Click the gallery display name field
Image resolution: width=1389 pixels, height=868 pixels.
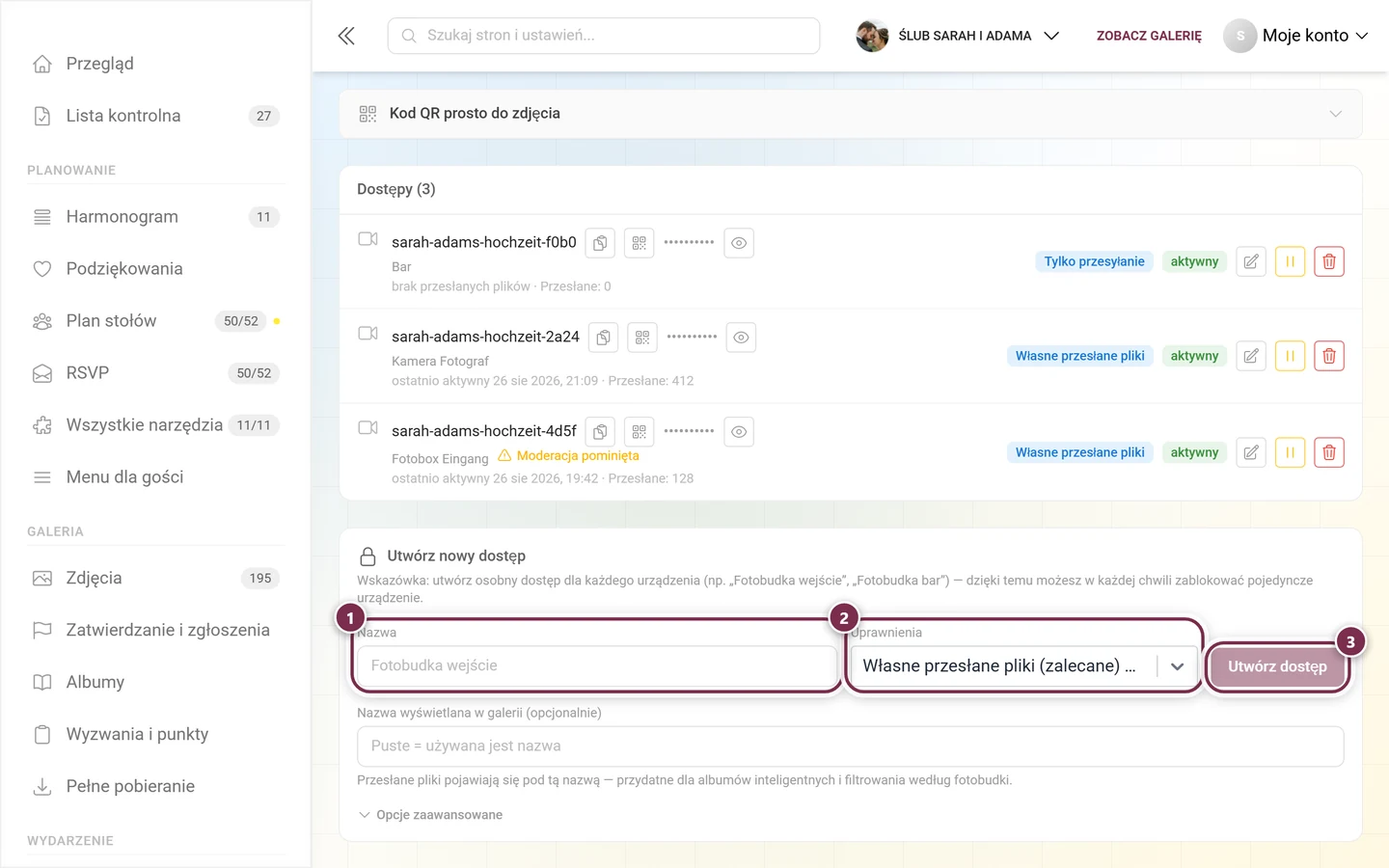coord(851,746)
